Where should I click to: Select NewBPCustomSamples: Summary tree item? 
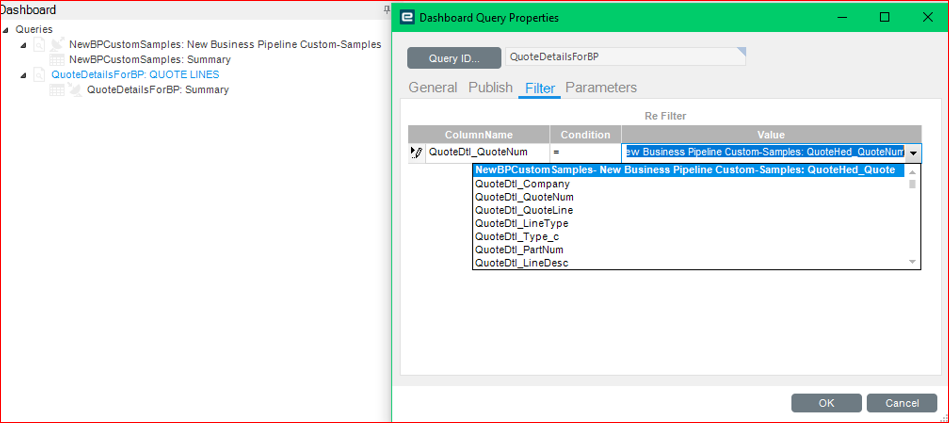pos(150,59)
